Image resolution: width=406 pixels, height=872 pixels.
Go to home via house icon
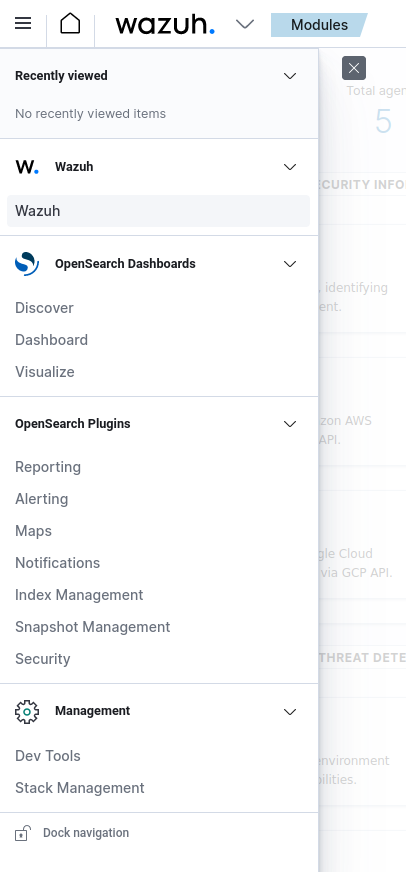point(70,24)
